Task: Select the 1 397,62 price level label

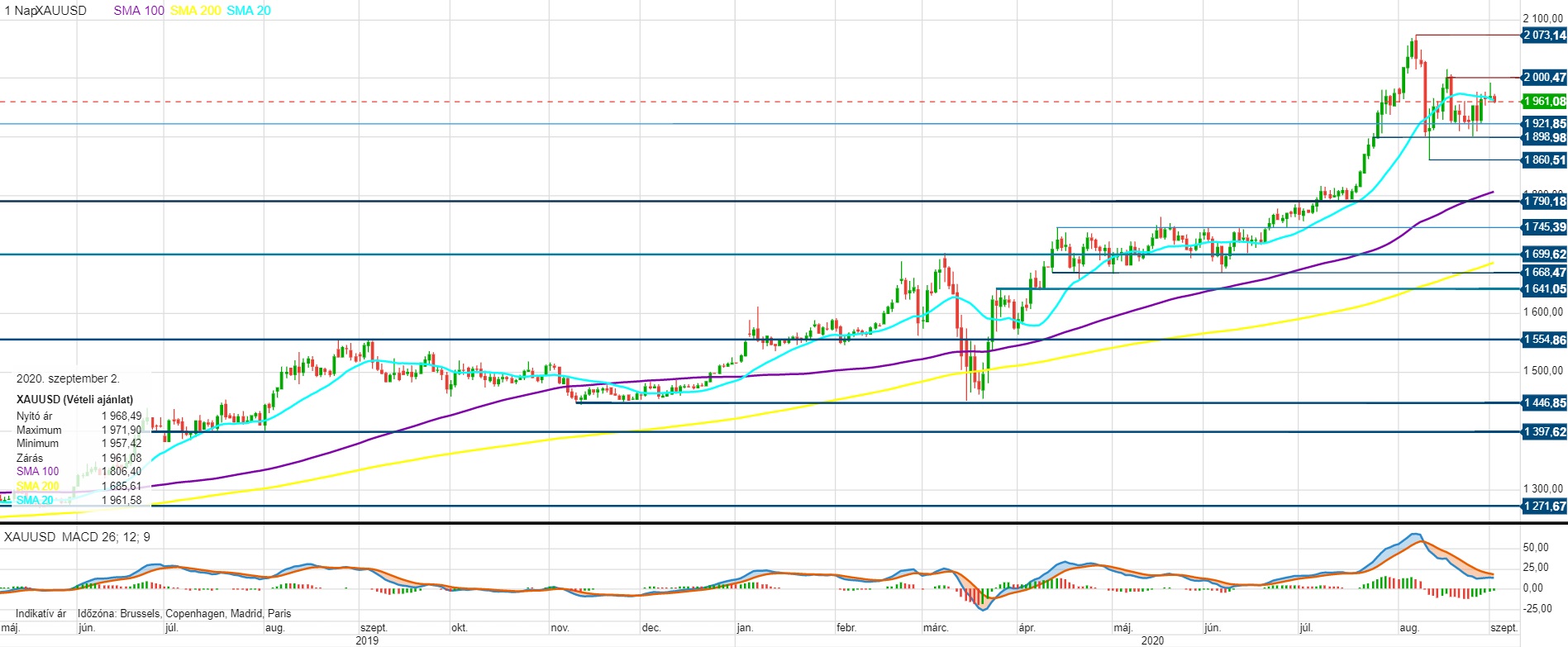Action: [x=1545, y=432]
